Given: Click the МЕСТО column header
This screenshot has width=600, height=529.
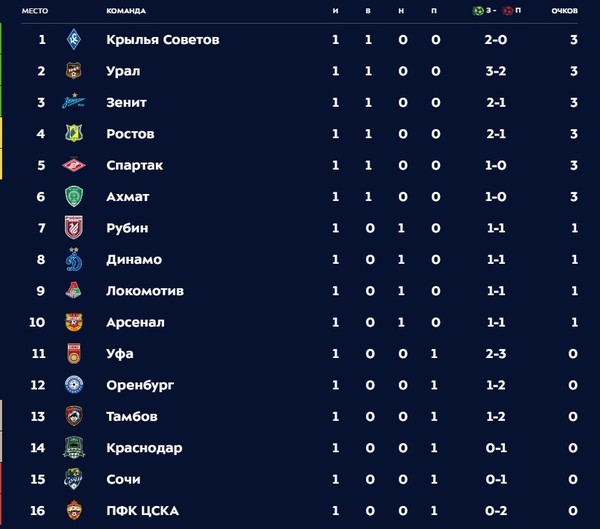Looking at the screenshot, I should click(35, 11).
